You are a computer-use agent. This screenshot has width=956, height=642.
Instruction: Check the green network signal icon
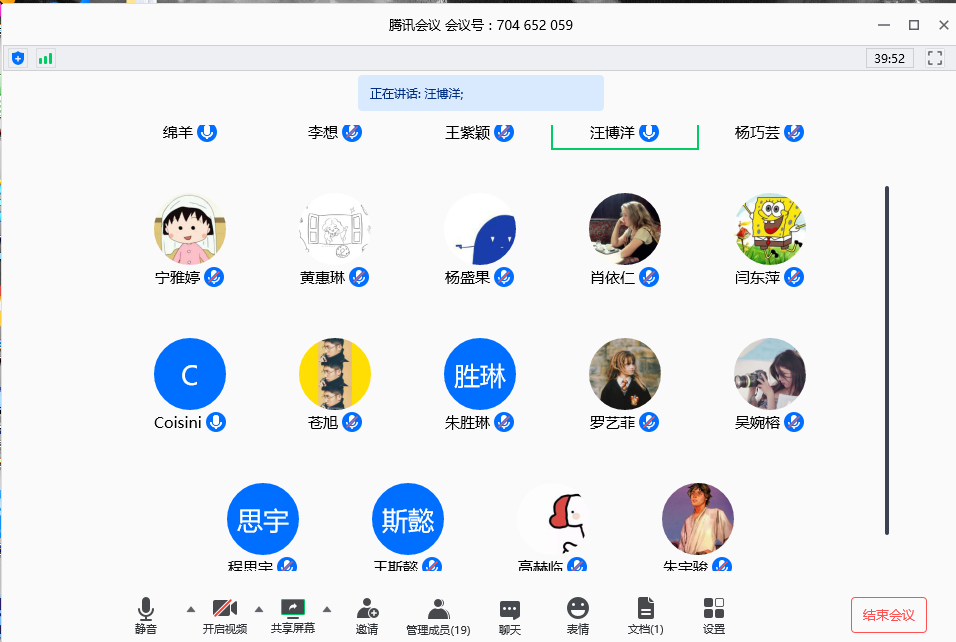(46, 58)
